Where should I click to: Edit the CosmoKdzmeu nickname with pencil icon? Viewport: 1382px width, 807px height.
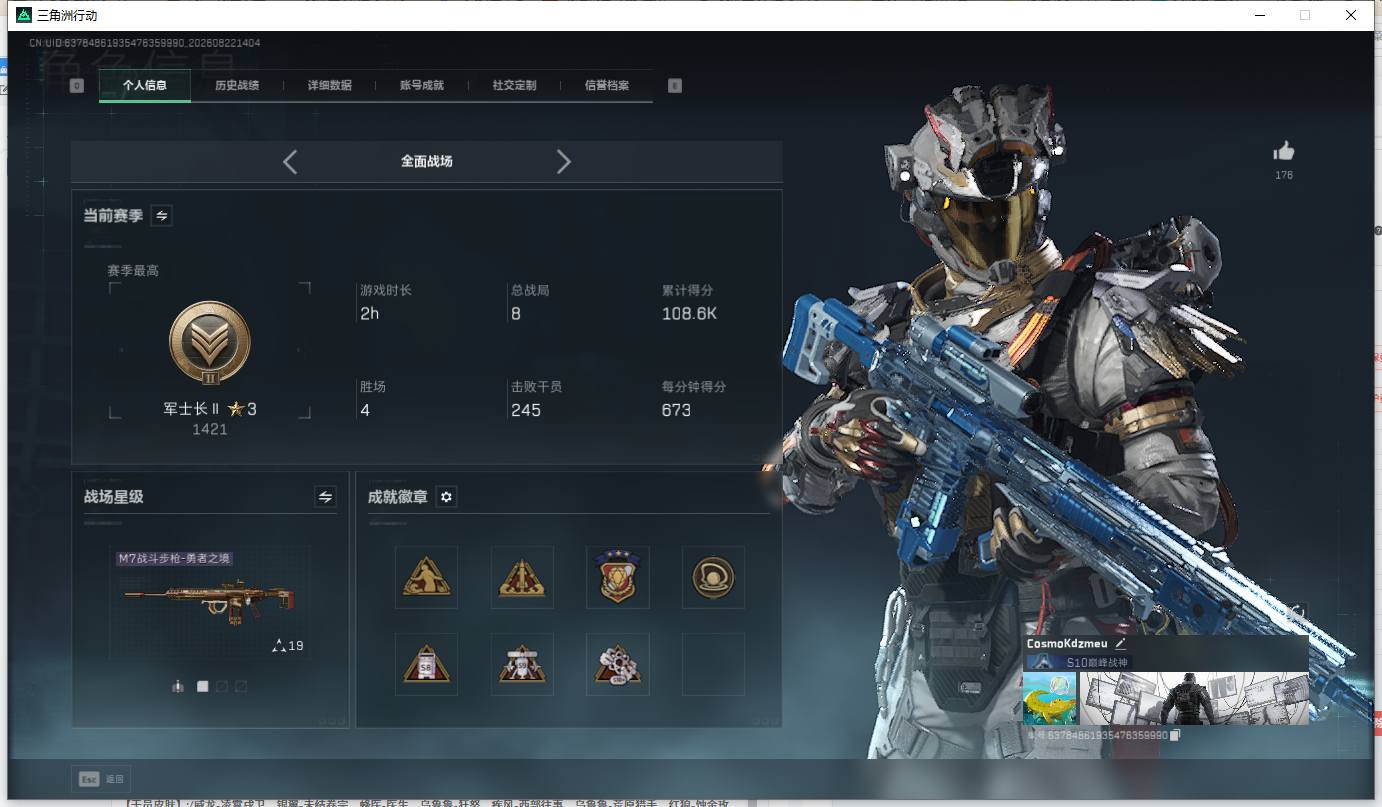(1121, 644)
